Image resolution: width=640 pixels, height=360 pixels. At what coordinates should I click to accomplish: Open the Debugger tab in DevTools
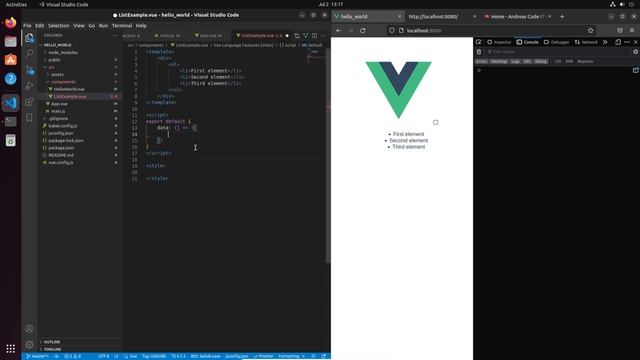557,42
